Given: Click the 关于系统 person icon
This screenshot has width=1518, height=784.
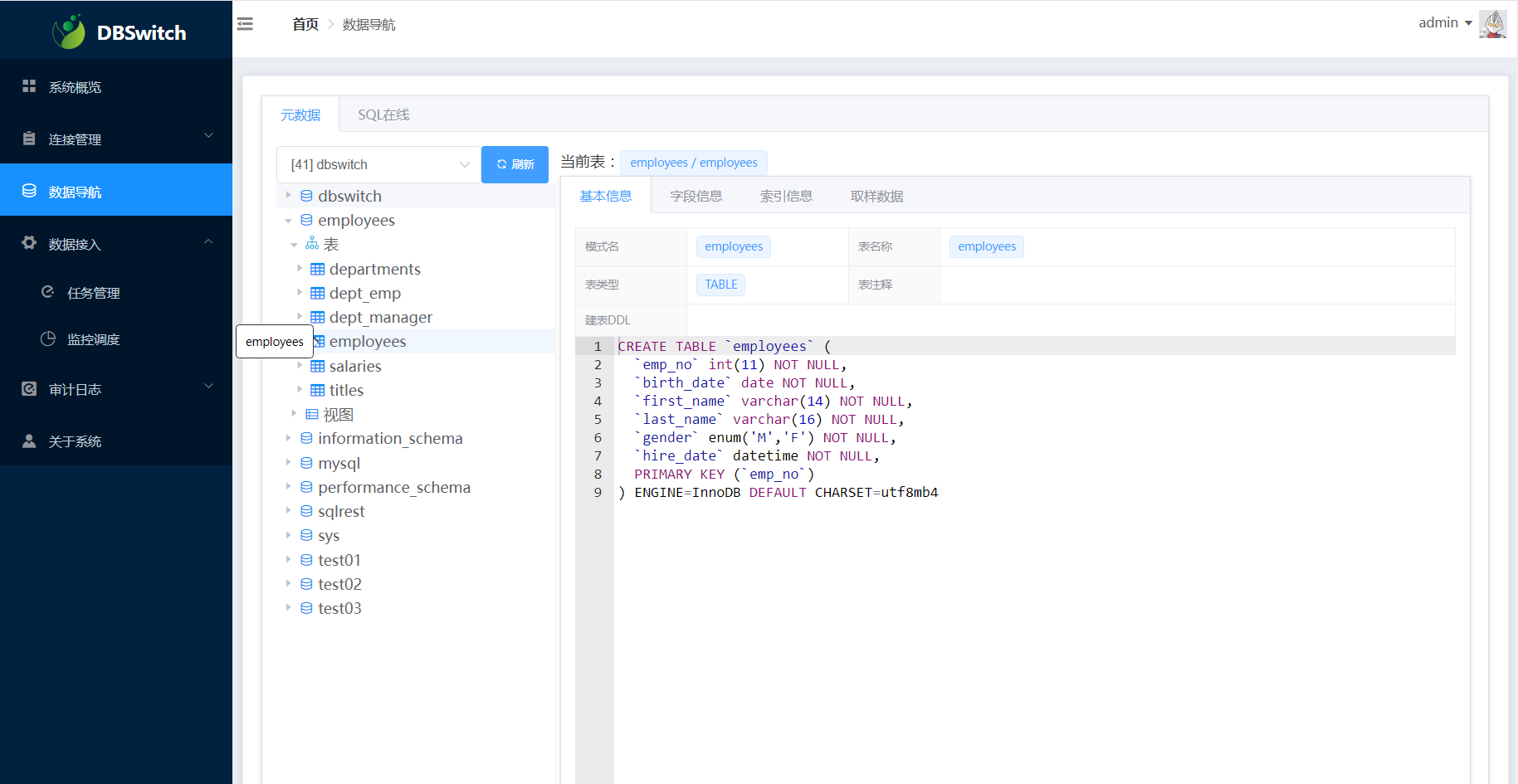Looking at the screenshot, I should 29,441.
